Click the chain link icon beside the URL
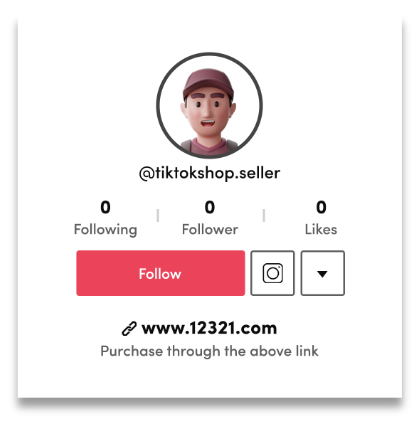The width and height of the screenshot is (418, 426). pyautogui.click(x=129, y=329)
